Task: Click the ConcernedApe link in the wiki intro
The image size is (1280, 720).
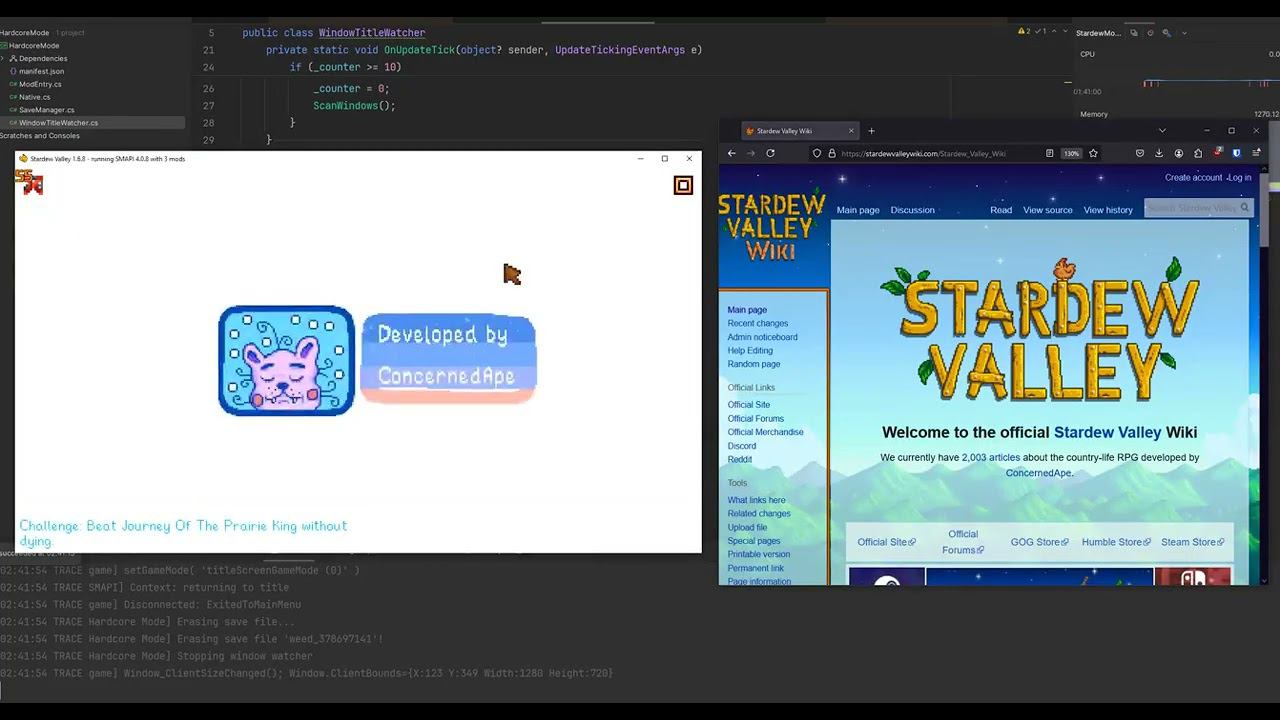Action: (1038, 473)
